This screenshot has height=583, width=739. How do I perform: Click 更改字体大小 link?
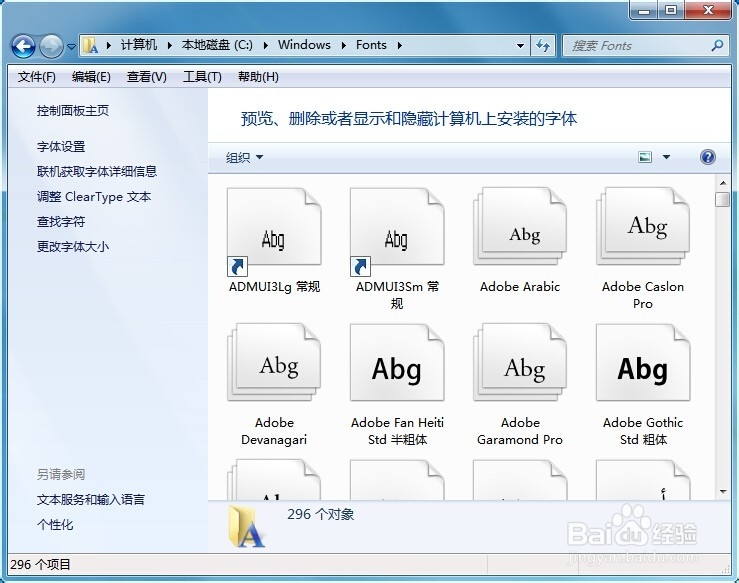tap(73, 246)
